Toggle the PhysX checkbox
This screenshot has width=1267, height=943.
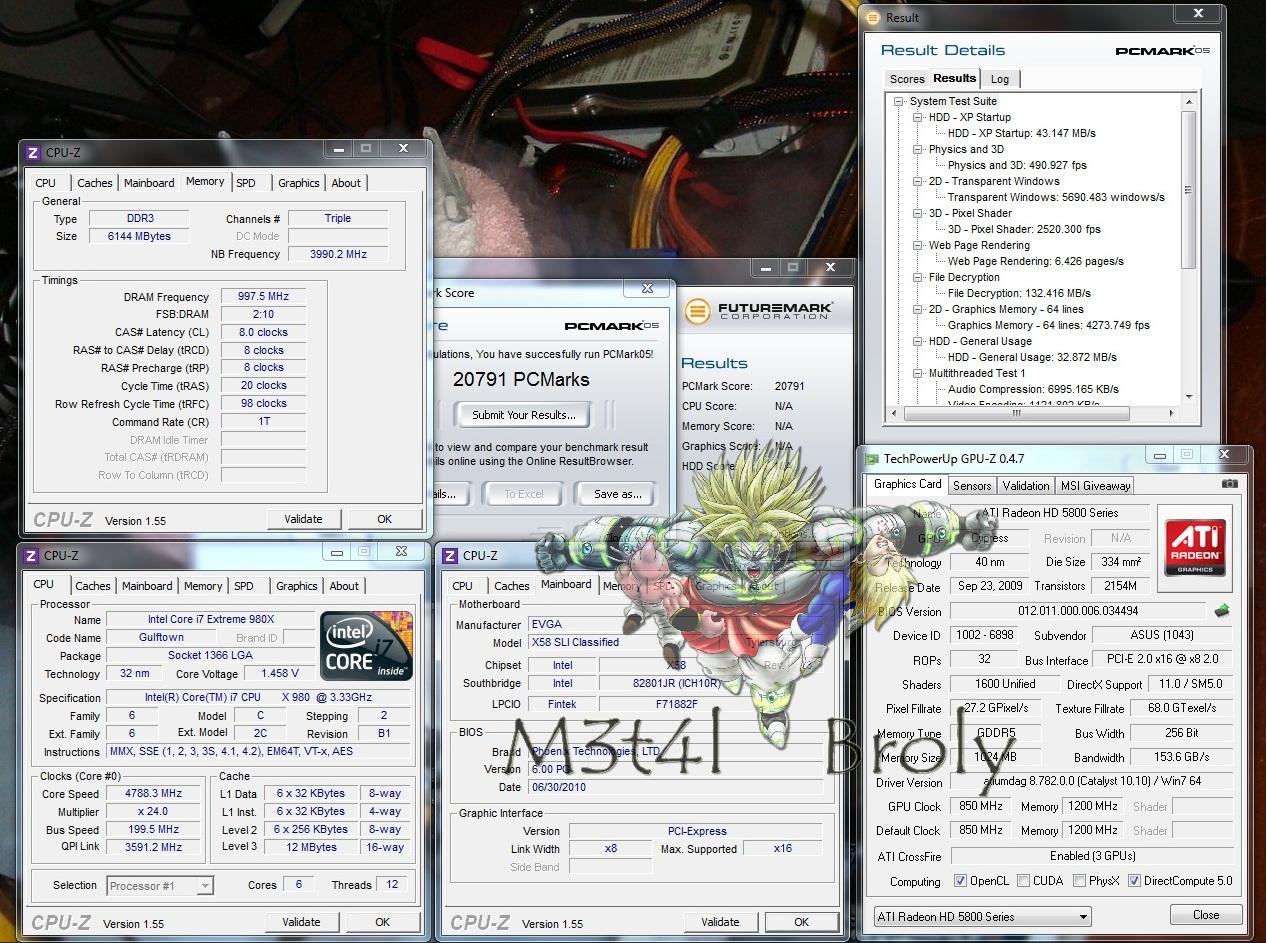[1079, 881]
